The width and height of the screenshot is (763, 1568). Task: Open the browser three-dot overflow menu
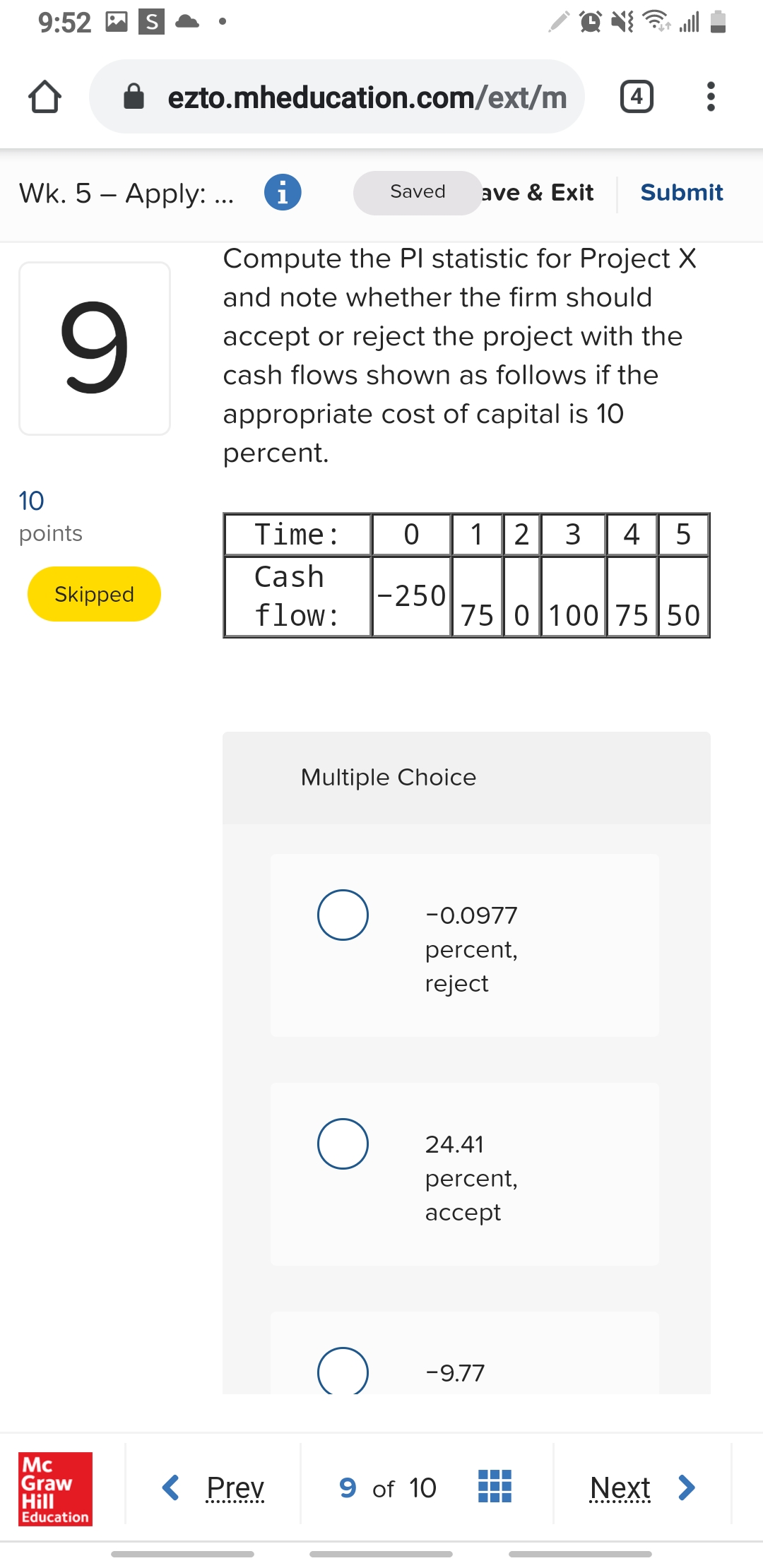point(711,97)
